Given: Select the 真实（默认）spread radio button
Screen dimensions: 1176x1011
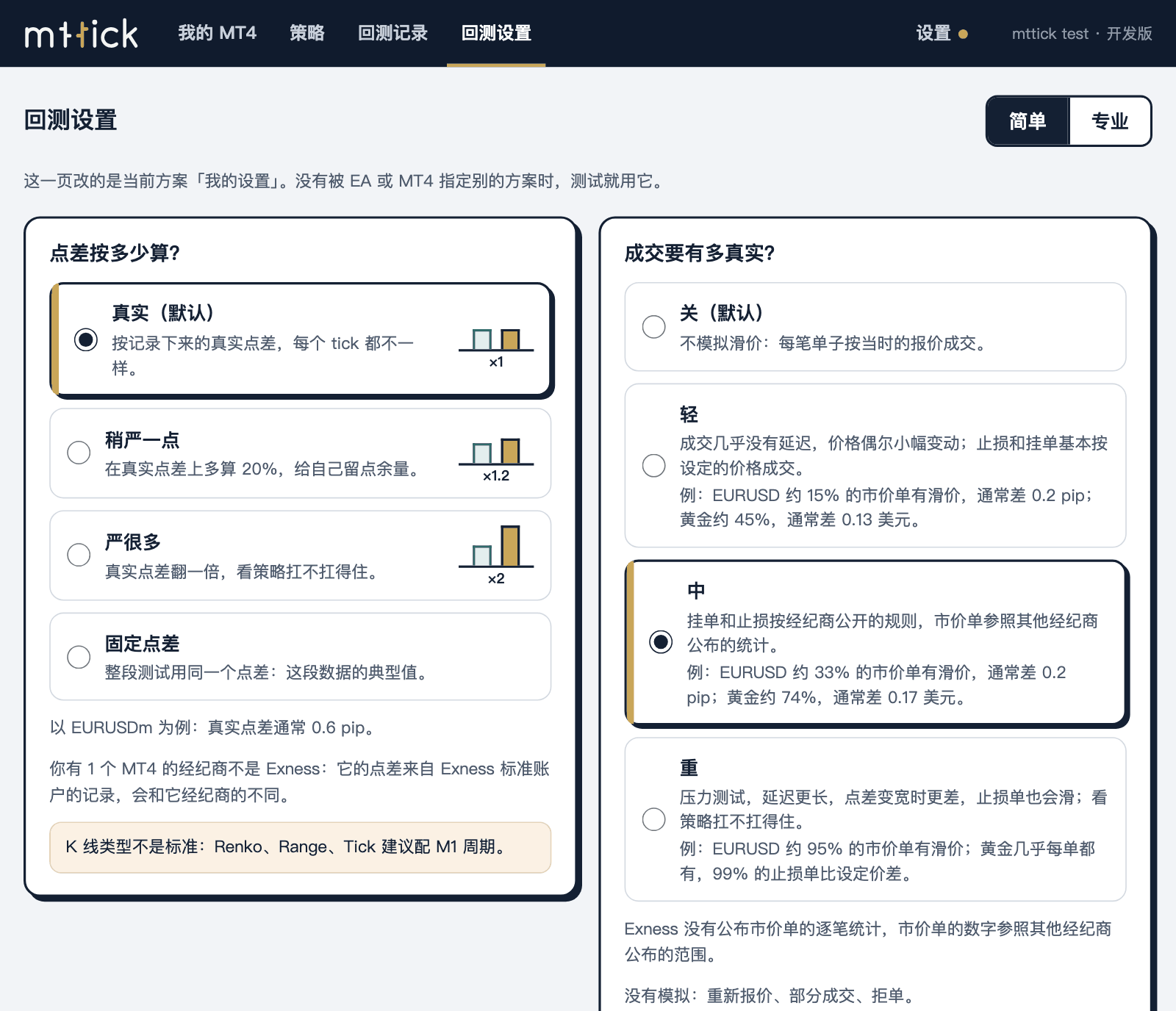Looking at the screenshot, I should click(86, 339).
